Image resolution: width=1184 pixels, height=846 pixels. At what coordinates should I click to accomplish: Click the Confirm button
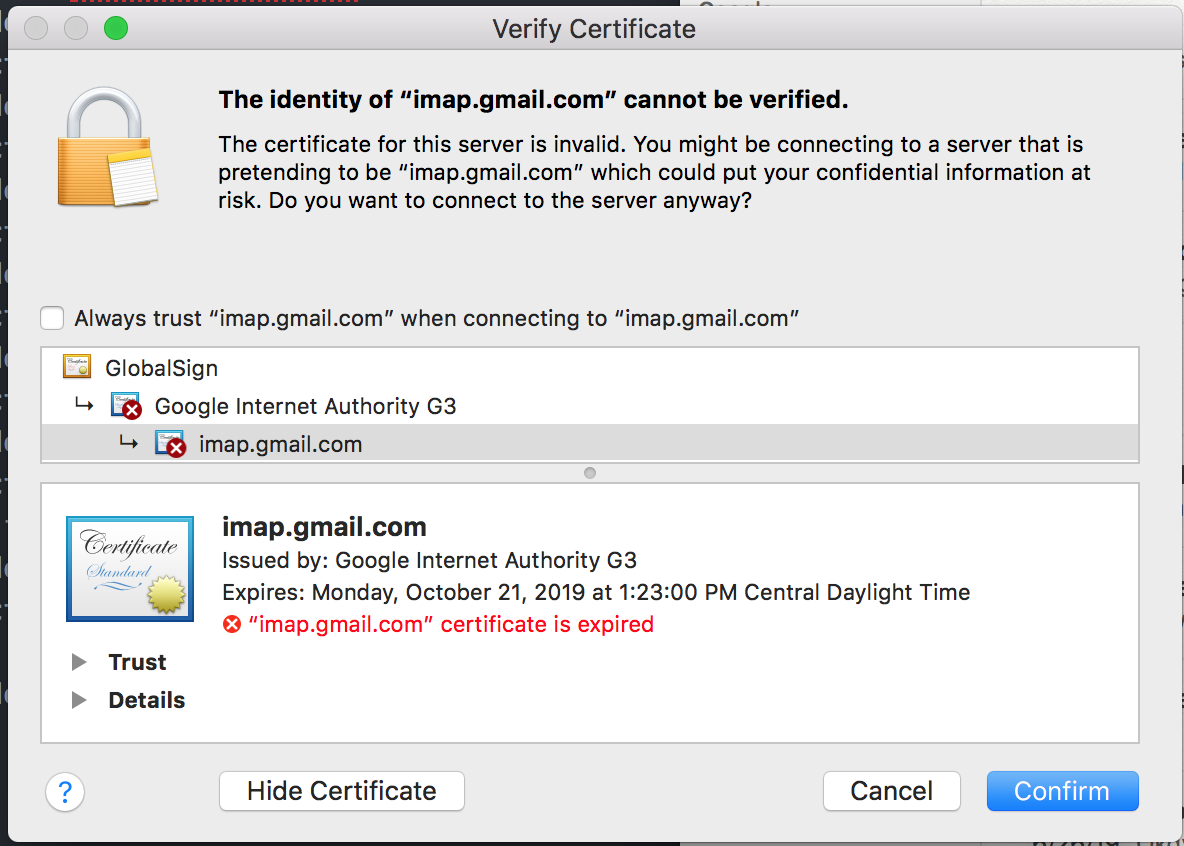[x=1062, y=791]
